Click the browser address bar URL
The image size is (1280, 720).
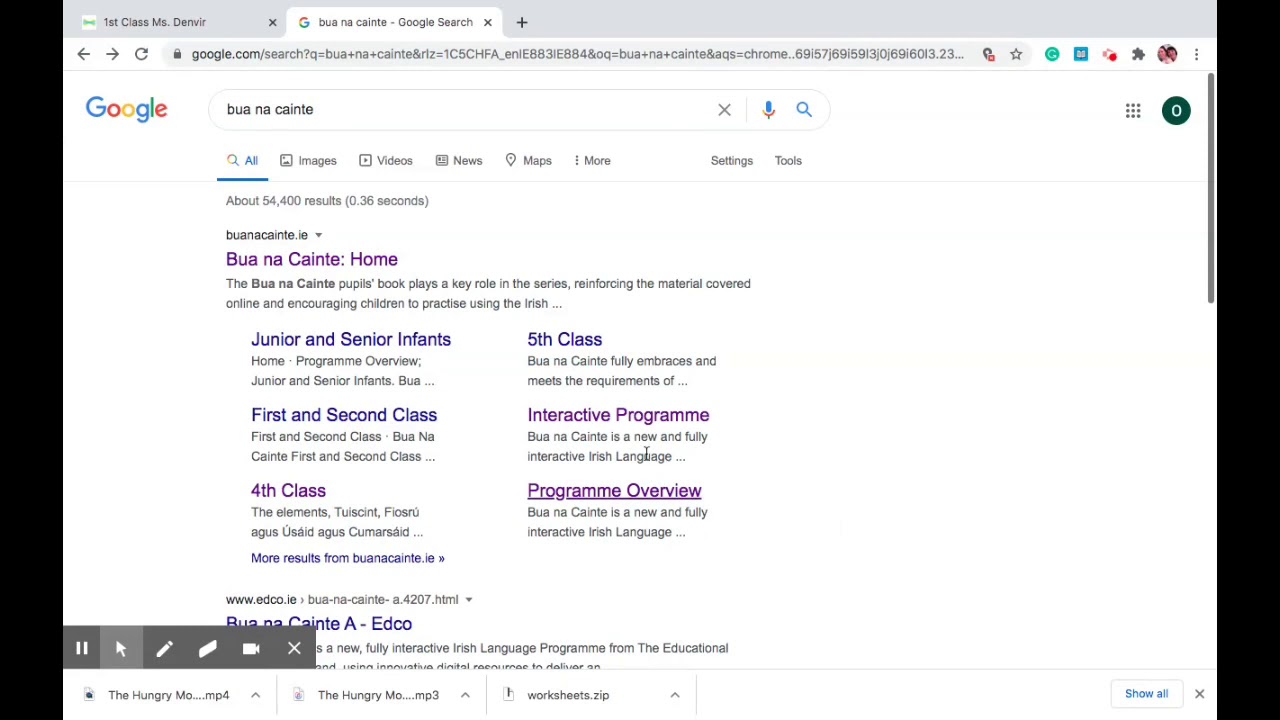[x=577, y=54]
